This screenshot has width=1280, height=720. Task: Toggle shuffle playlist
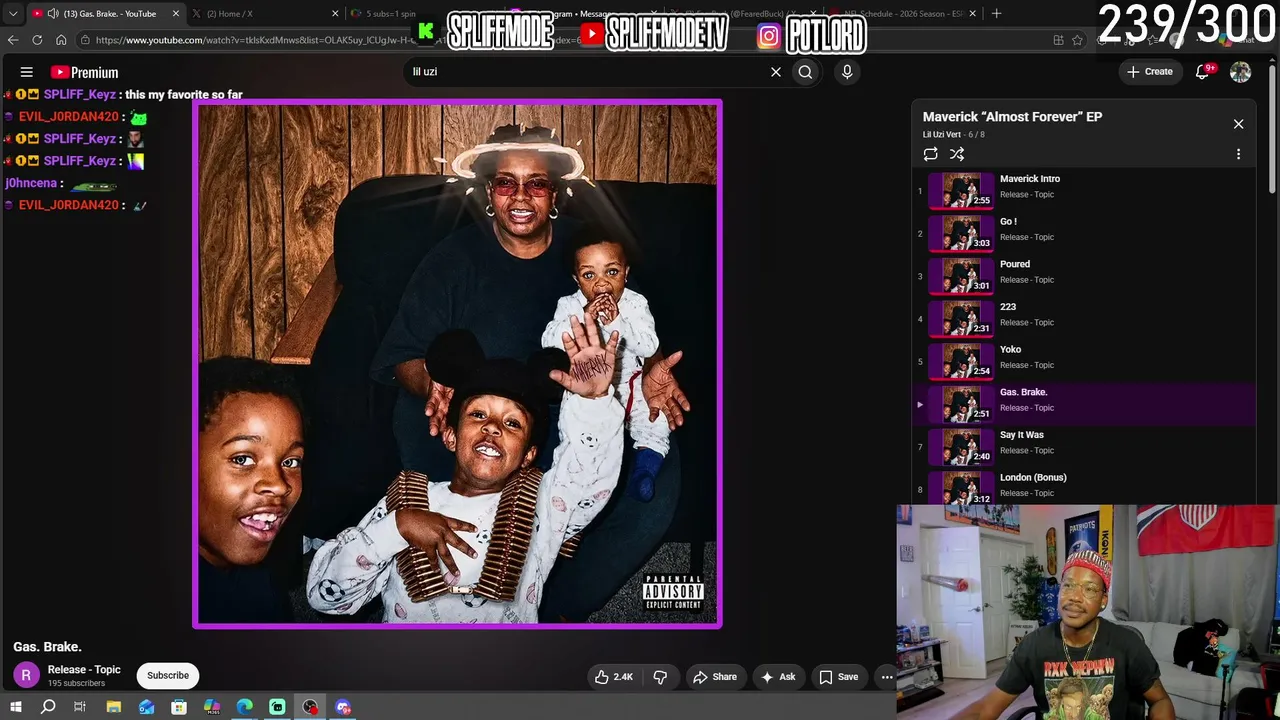click(957, 154)
